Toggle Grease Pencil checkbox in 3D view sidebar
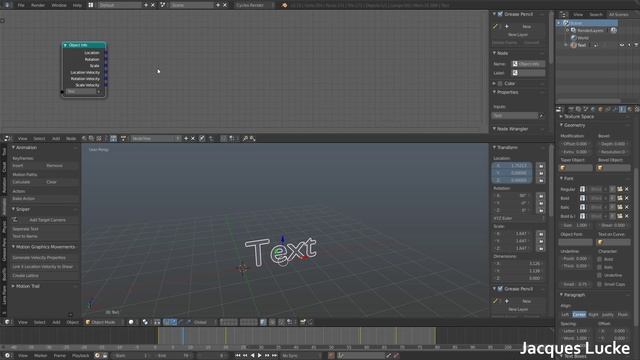 click(500, 289)
